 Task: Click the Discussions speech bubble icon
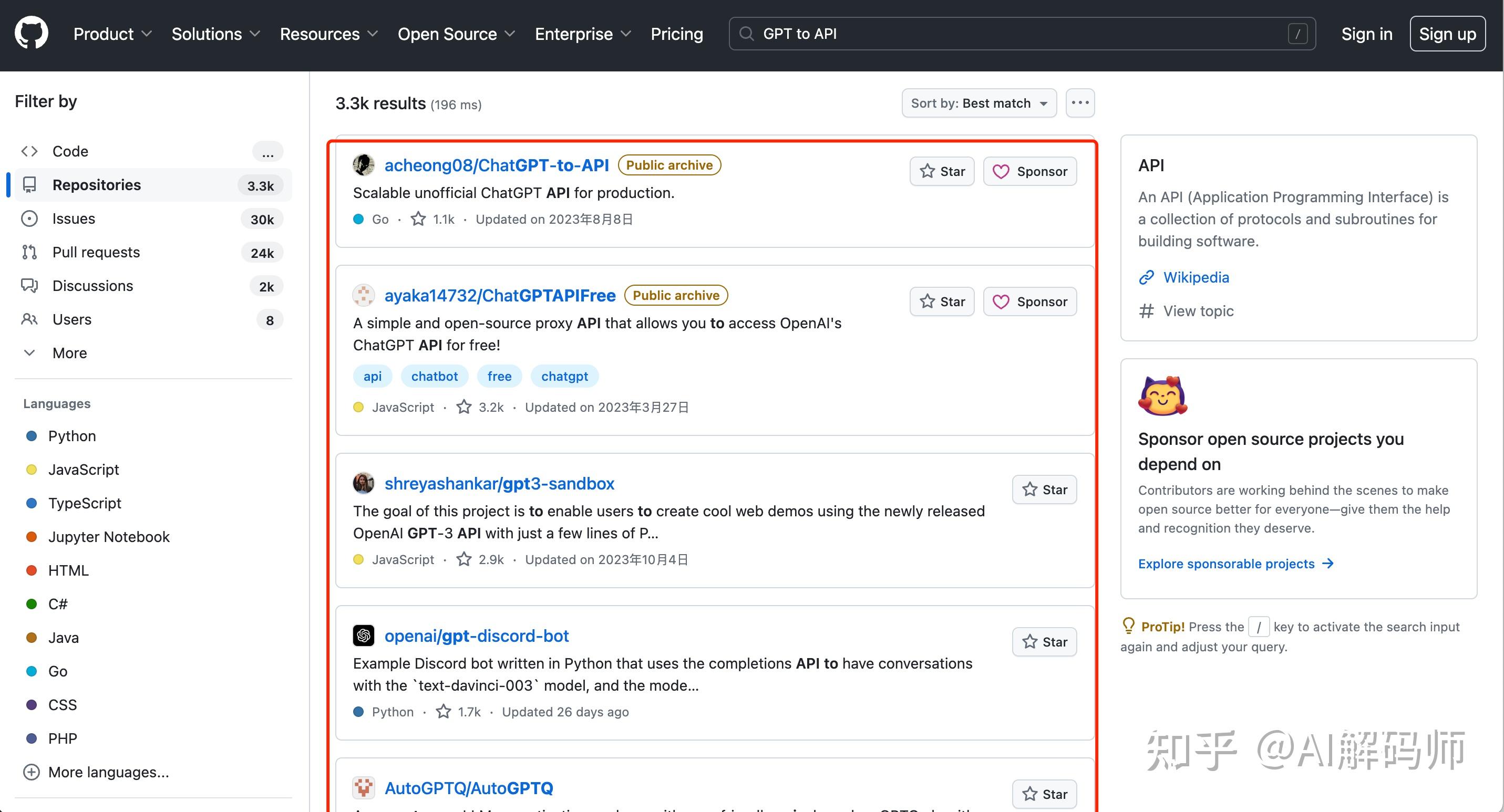click(x=29, y=286)
